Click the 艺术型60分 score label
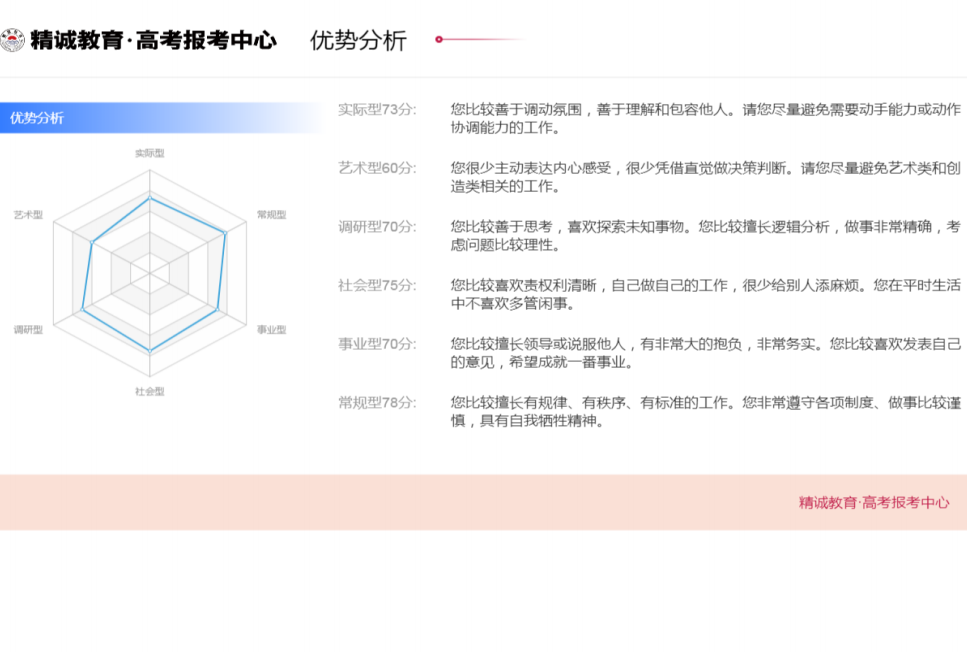 click(x=377, y=168)
